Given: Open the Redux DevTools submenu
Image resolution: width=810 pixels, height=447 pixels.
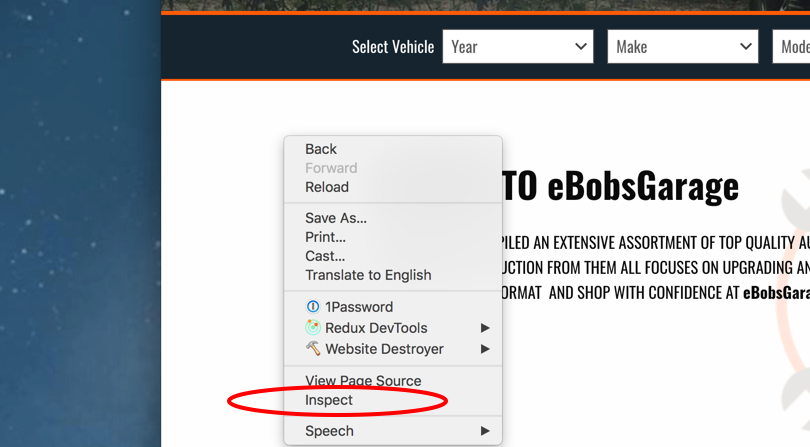Looking at the screenshot, I should (x=393, y=328).
